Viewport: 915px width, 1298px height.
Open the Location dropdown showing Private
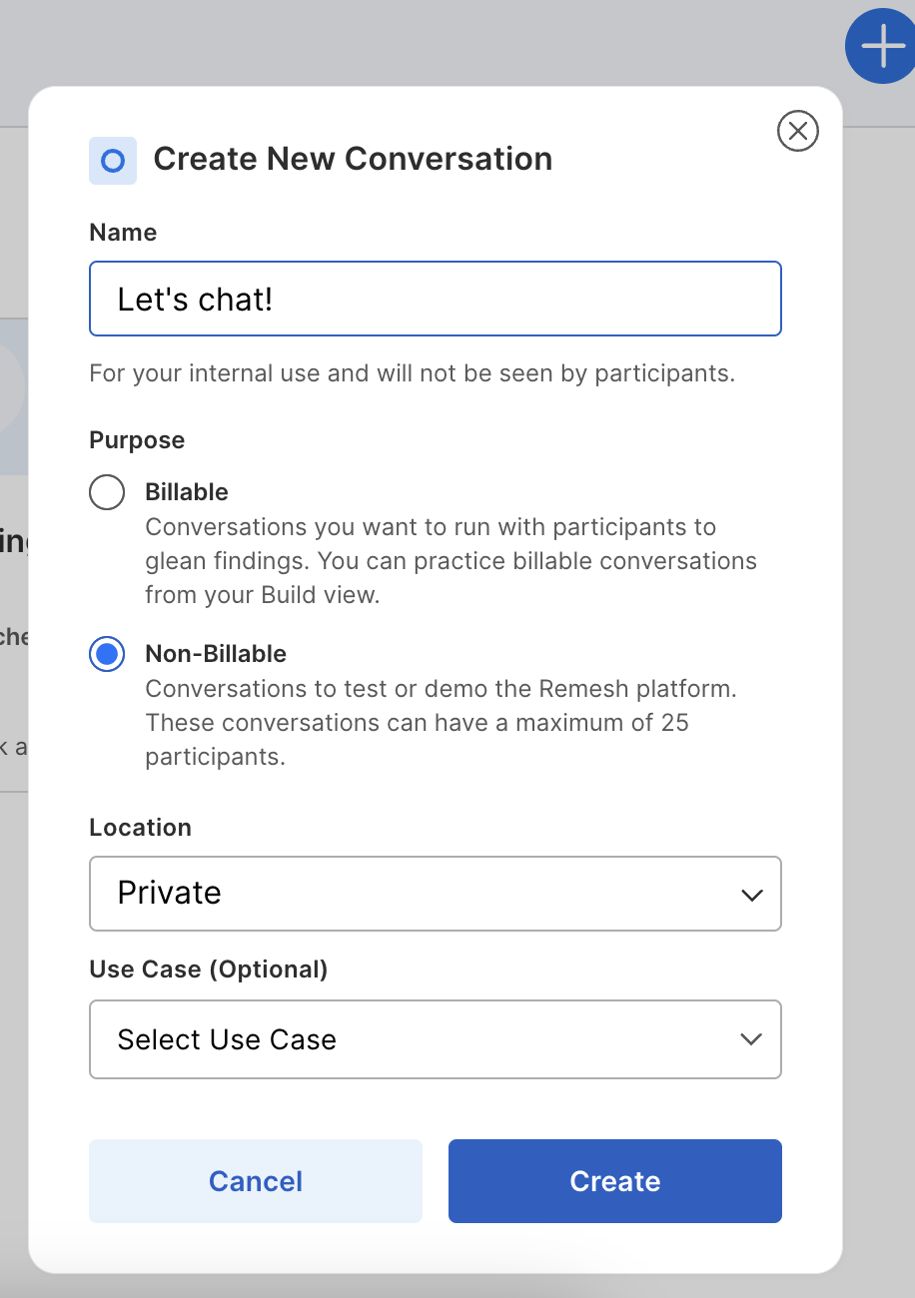435,893
